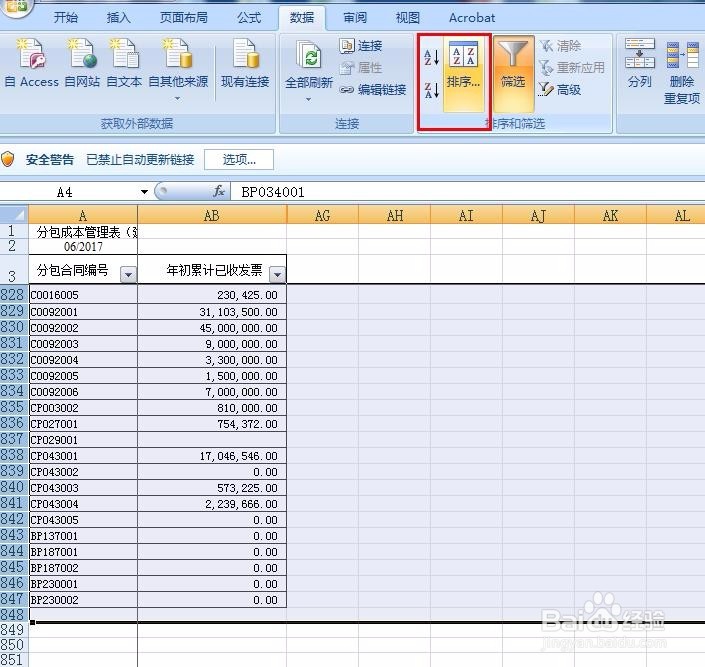Screen dimensions: 705x667
Task: Click 删除重复项 remove duplicates
Action: click(682, 72)
